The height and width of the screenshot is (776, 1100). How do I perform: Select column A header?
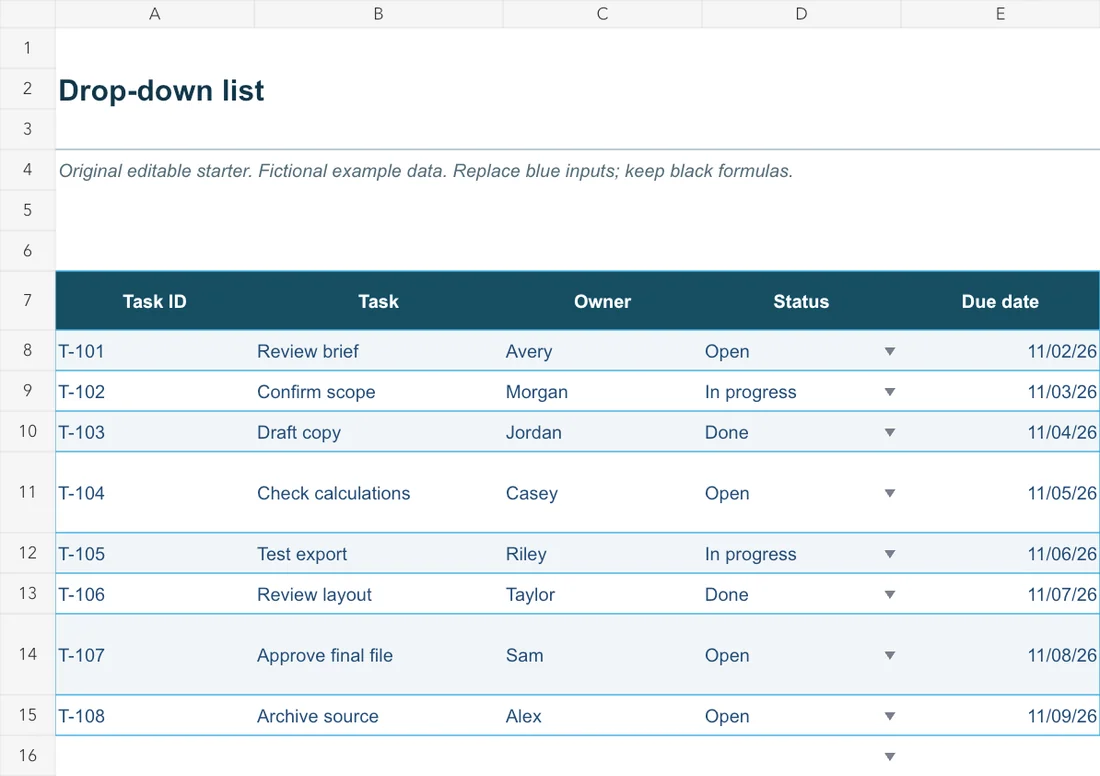(x=155, y=14)
